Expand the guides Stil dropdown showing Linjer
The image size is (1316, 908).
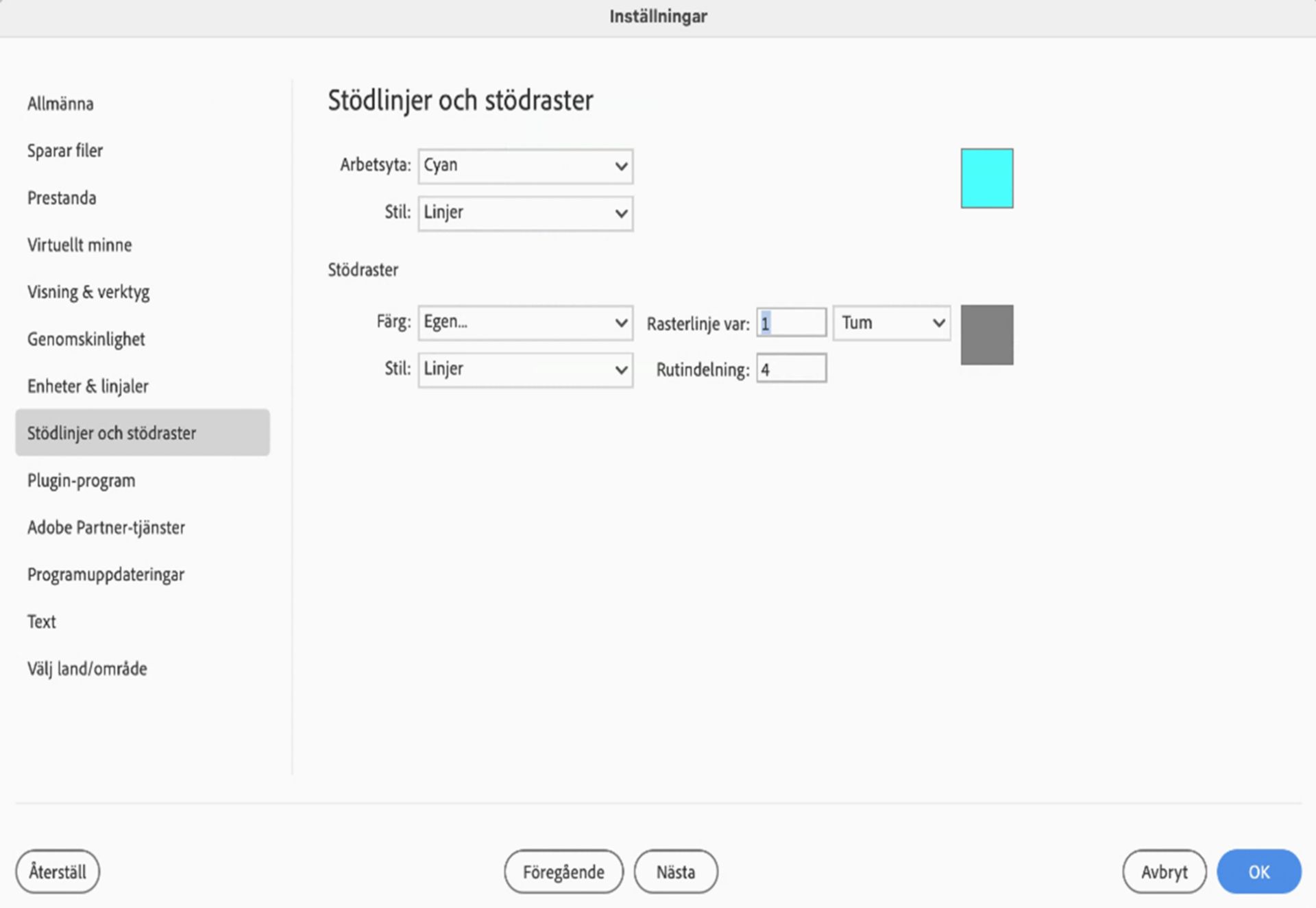[x=525, y=213]
